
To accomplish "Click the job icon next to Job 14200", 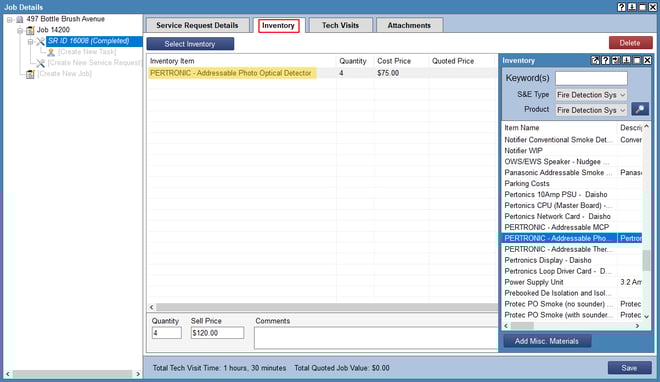I will coord(30,30).
